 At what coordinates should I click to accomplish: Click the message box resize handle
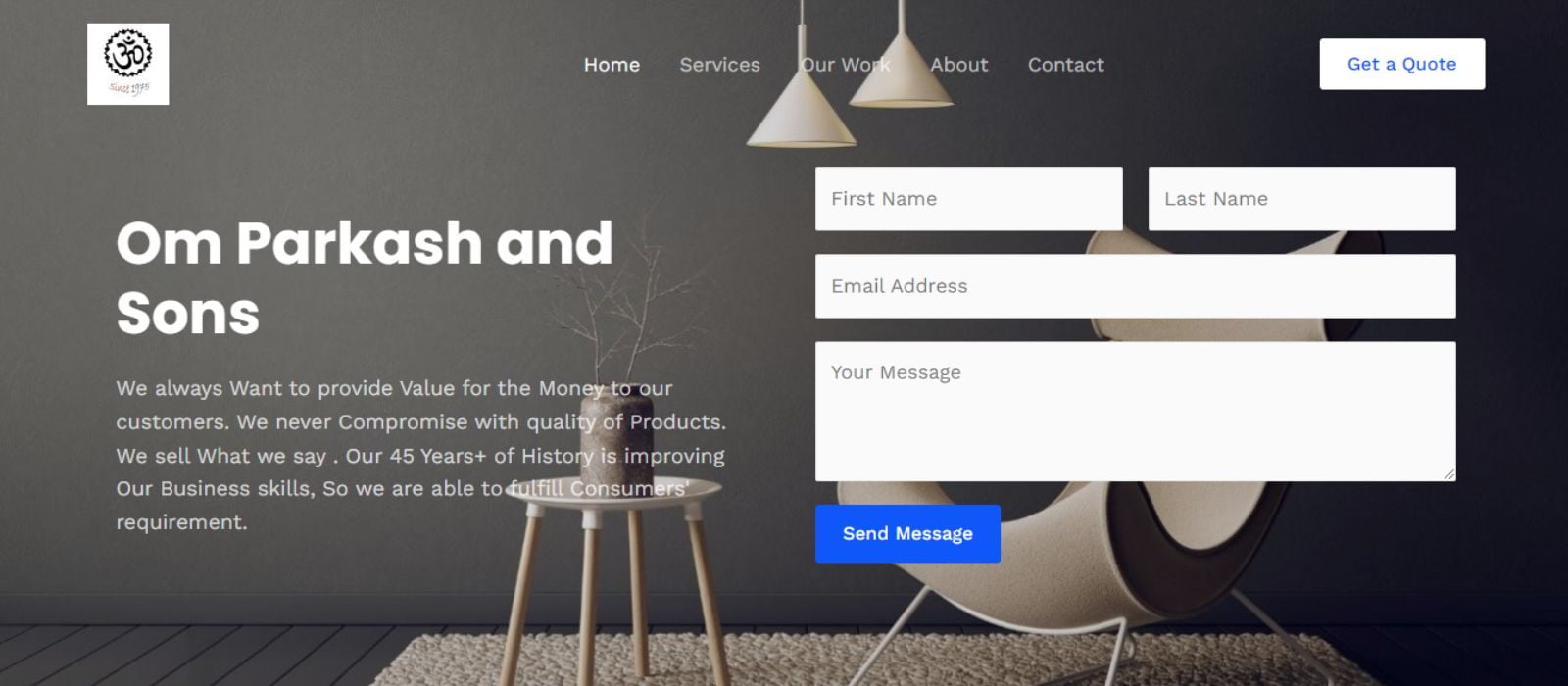click(x=1448, y=474)
